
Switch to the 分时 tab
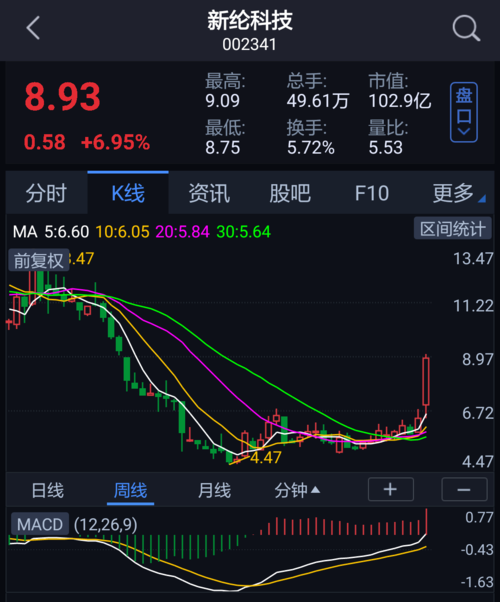click(x=46, y=193)
